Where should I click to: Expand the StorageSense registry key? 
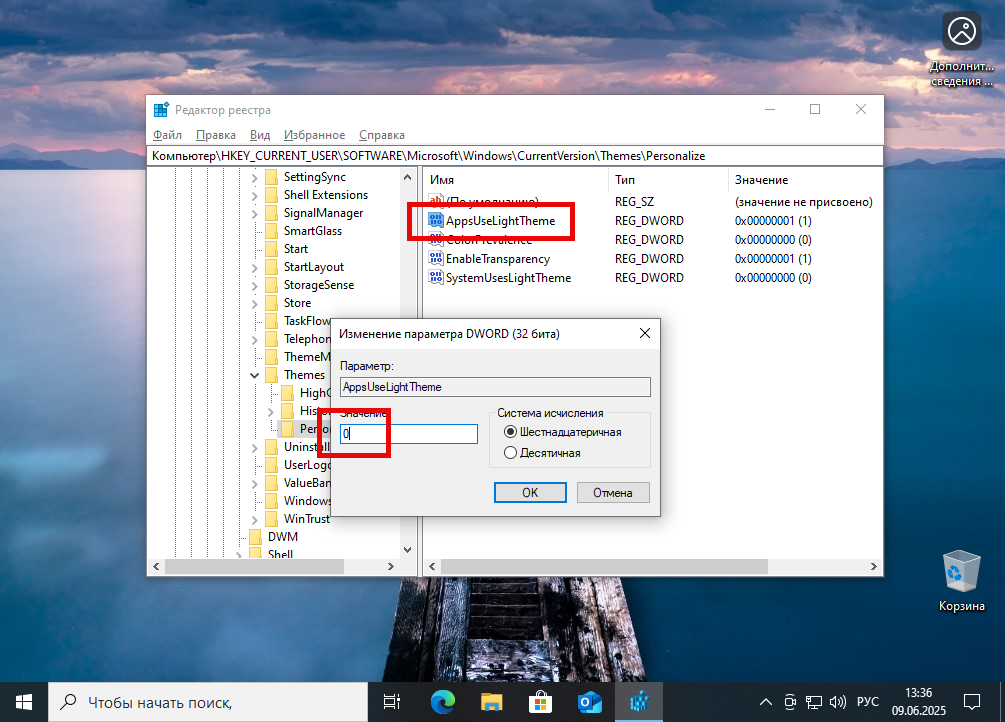pyautogui.click(x=255, y=284)
